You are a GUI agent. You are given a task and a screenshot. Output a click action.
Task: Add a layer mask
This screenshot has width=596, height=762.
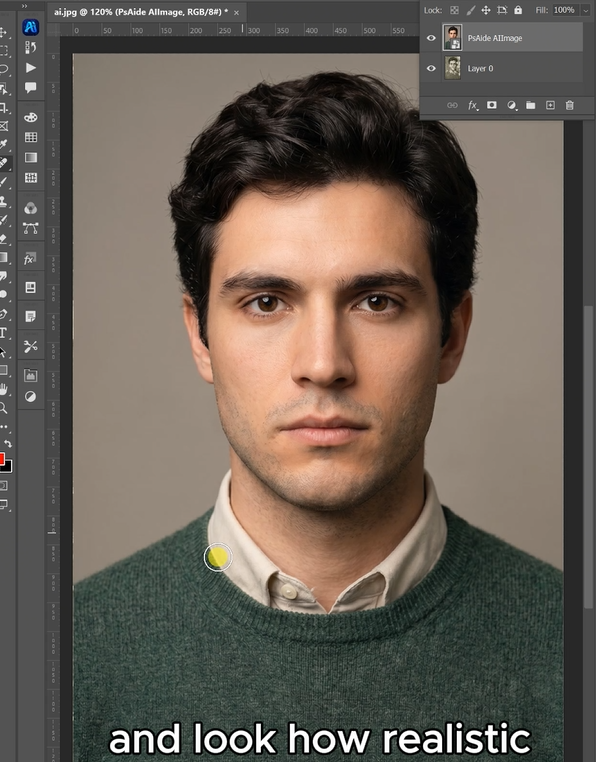point(492,105)
